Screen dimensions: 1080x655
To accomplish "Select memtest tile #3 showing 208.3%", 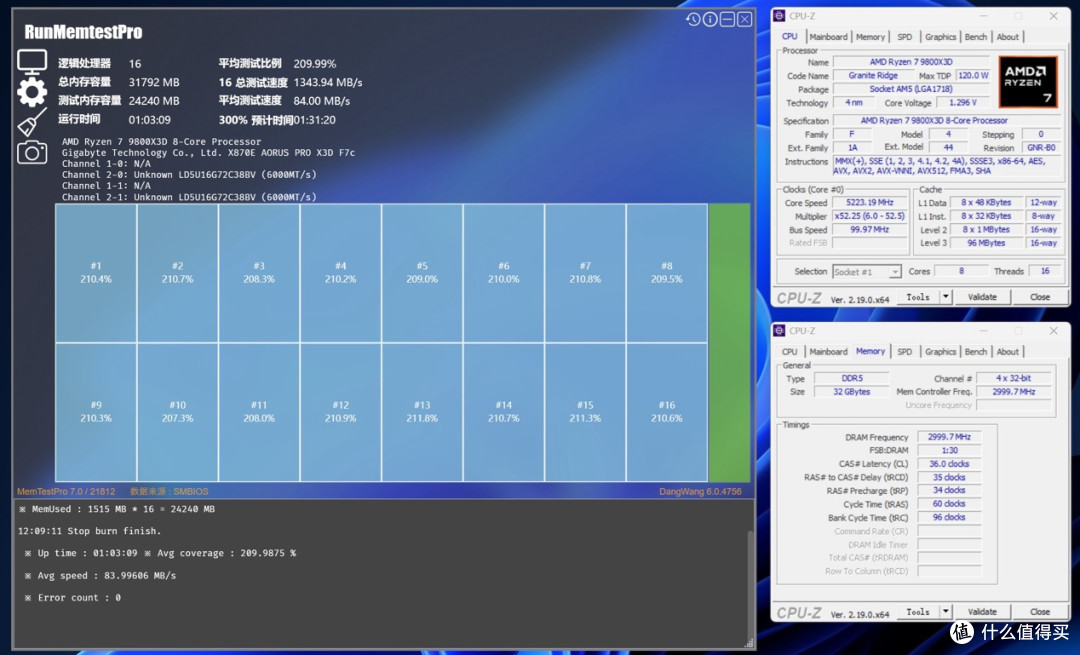I will 259,273.
